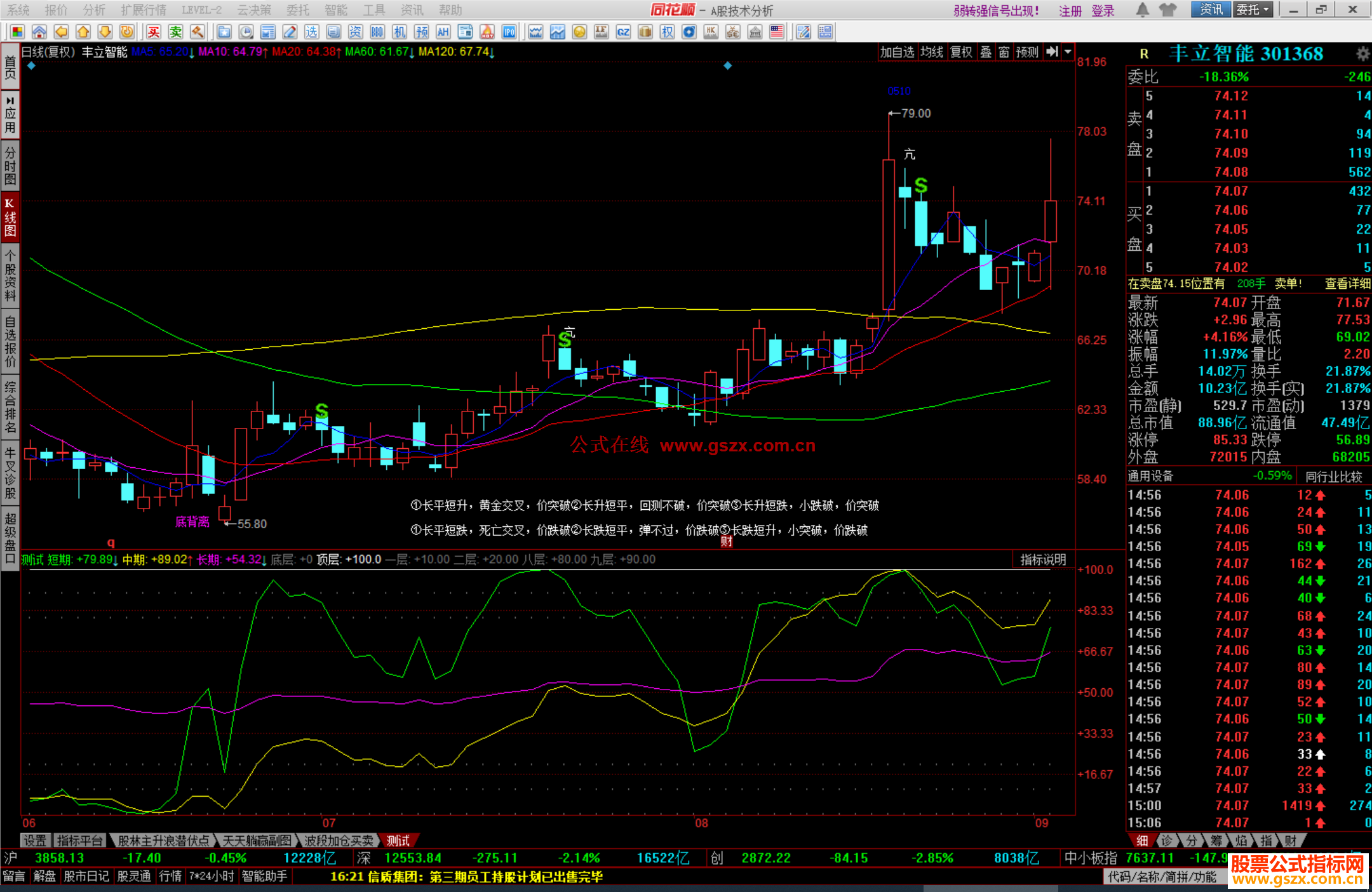Click the 查看详细 link

tap(1347, 284)
